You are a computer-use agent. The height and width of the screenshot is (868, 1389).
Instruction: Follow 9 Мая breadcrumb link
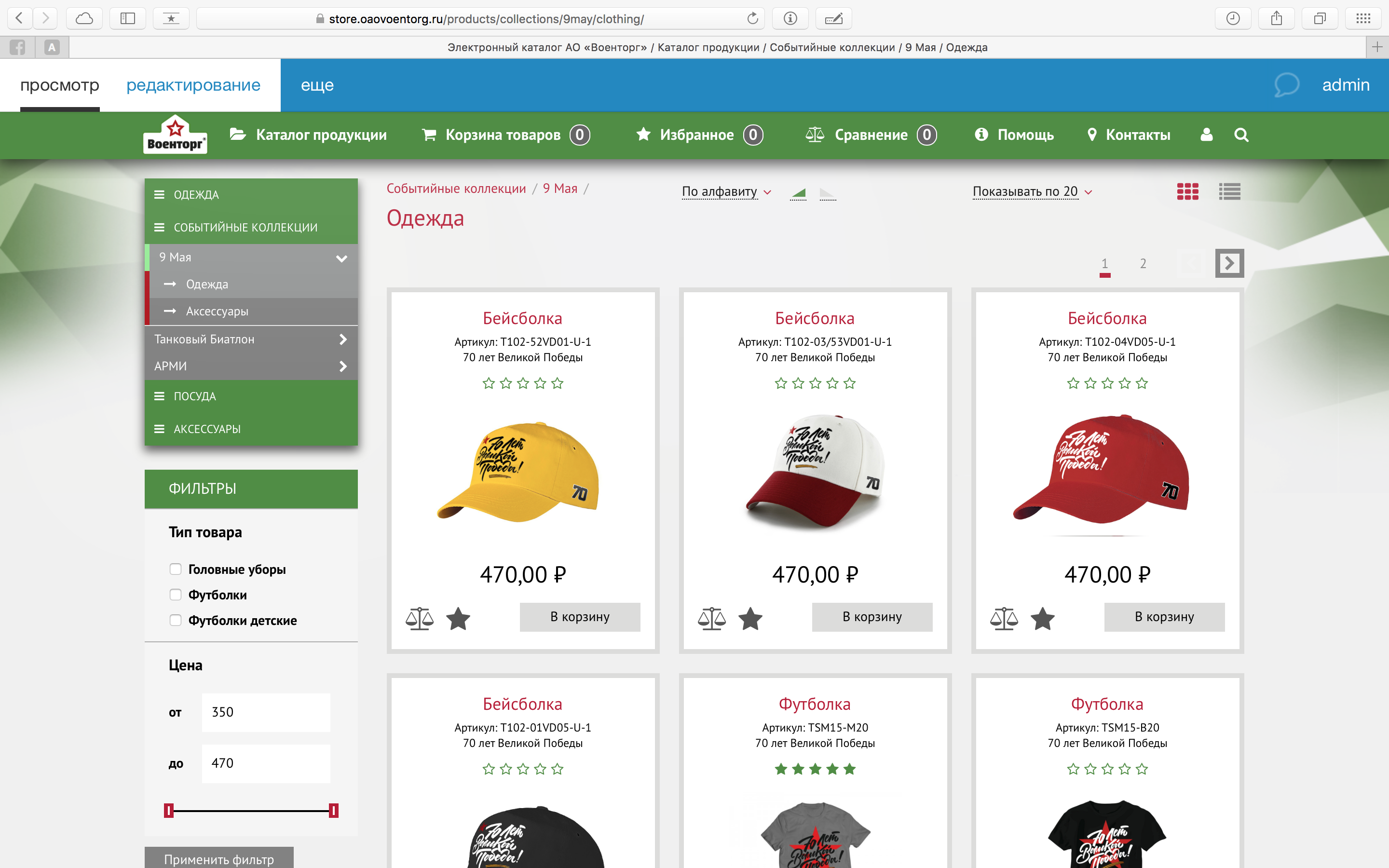[x=560, y=188]
